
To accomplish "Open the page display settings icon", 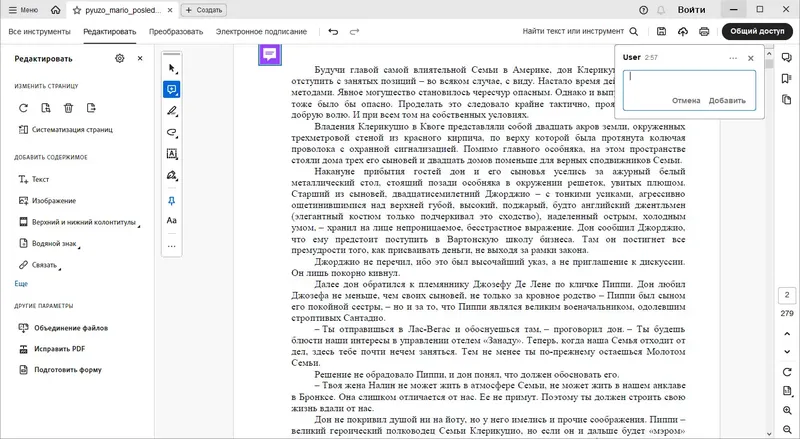I will [x=787, y=391].
